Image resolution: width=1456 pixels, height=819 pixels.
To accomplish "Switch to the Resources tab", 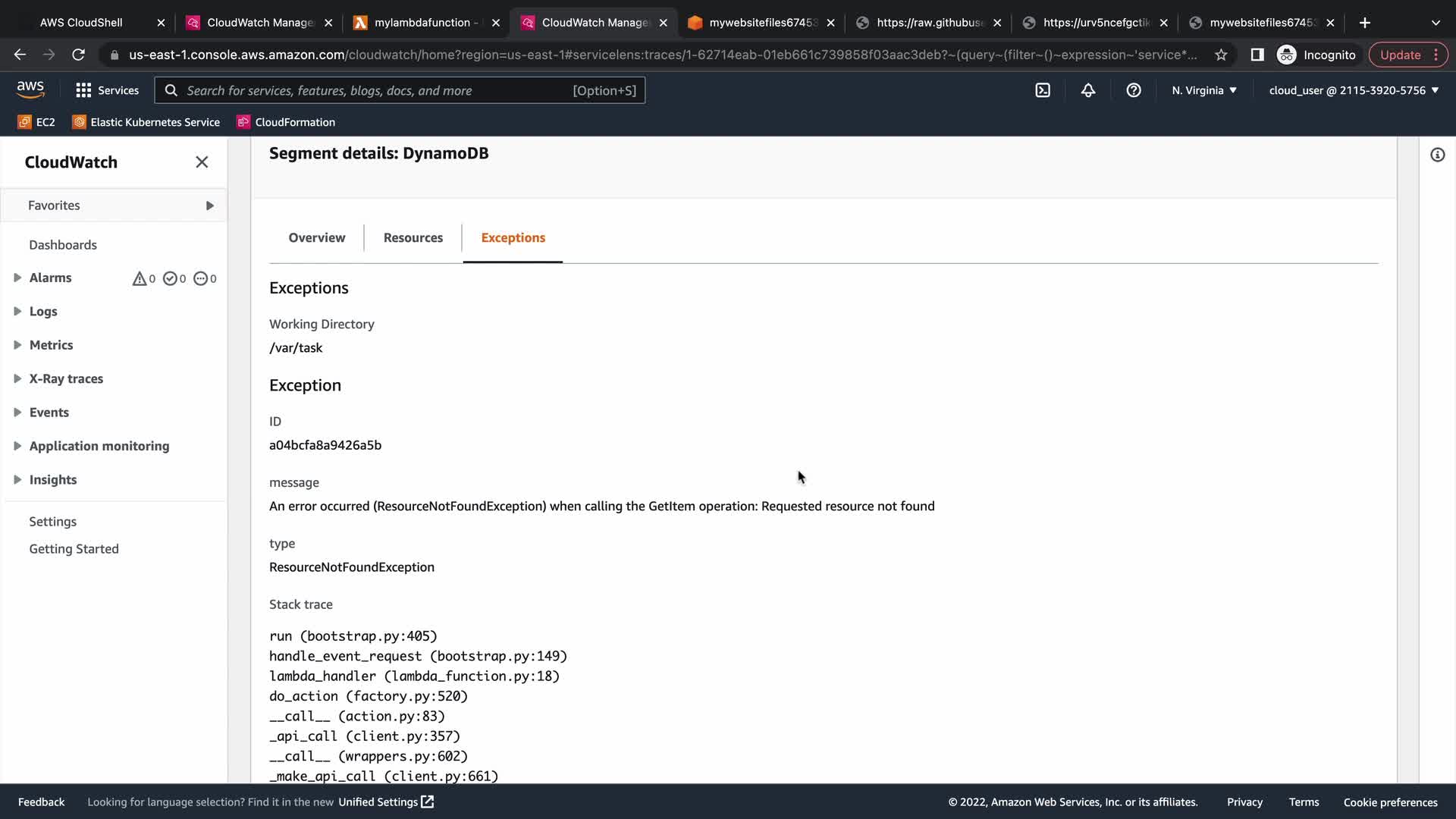I will click(413, 237).
